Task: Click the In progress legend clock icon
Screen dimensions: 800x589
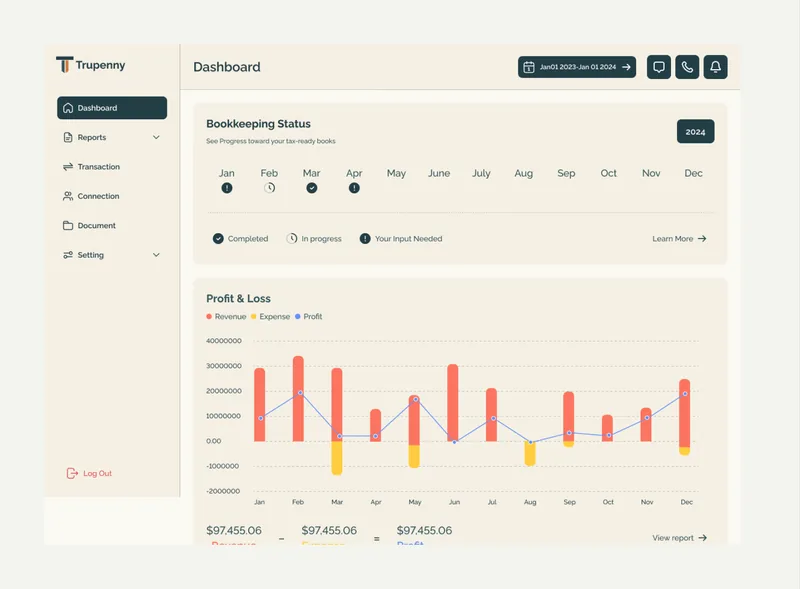Action: tap(292, 238)
